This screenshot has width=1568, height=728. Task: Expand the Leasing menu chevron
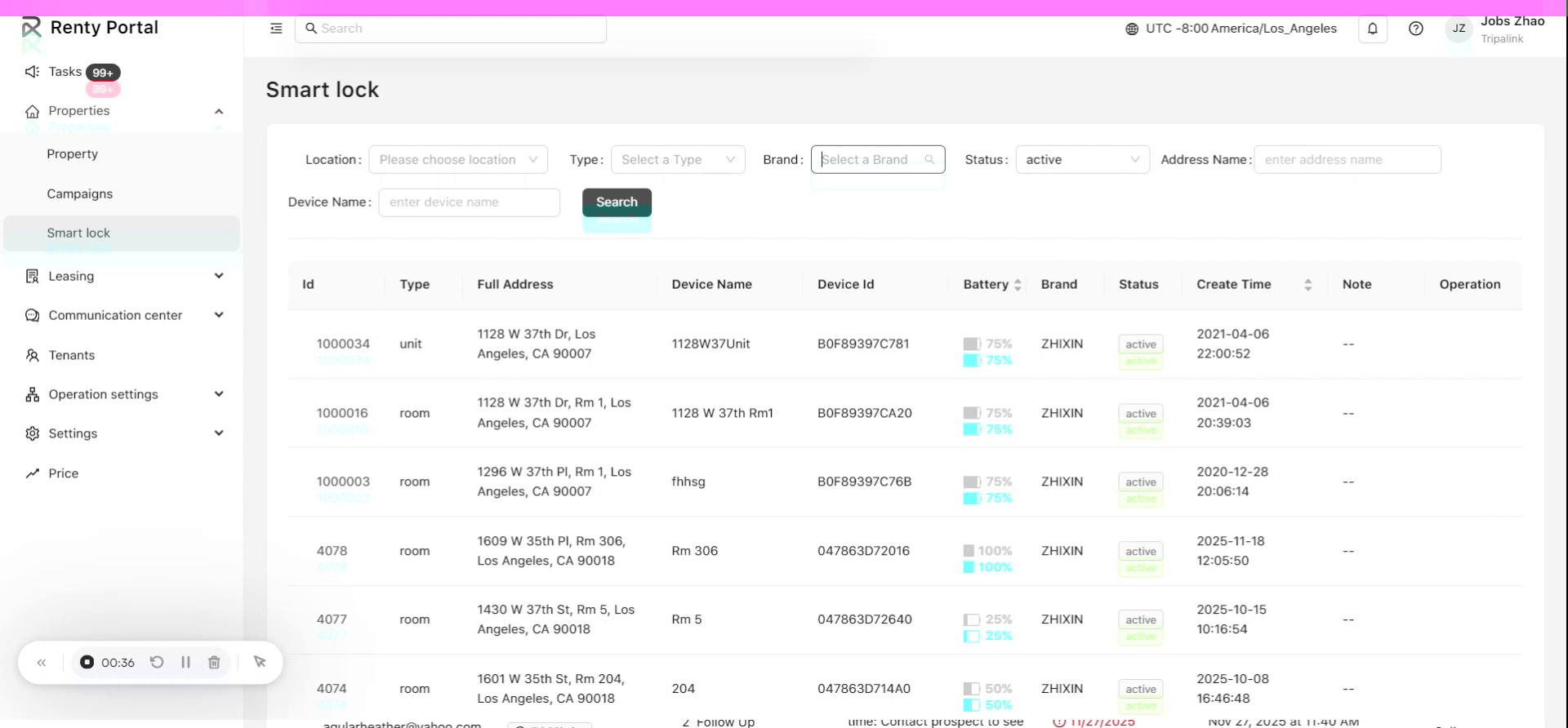(219, 276)
